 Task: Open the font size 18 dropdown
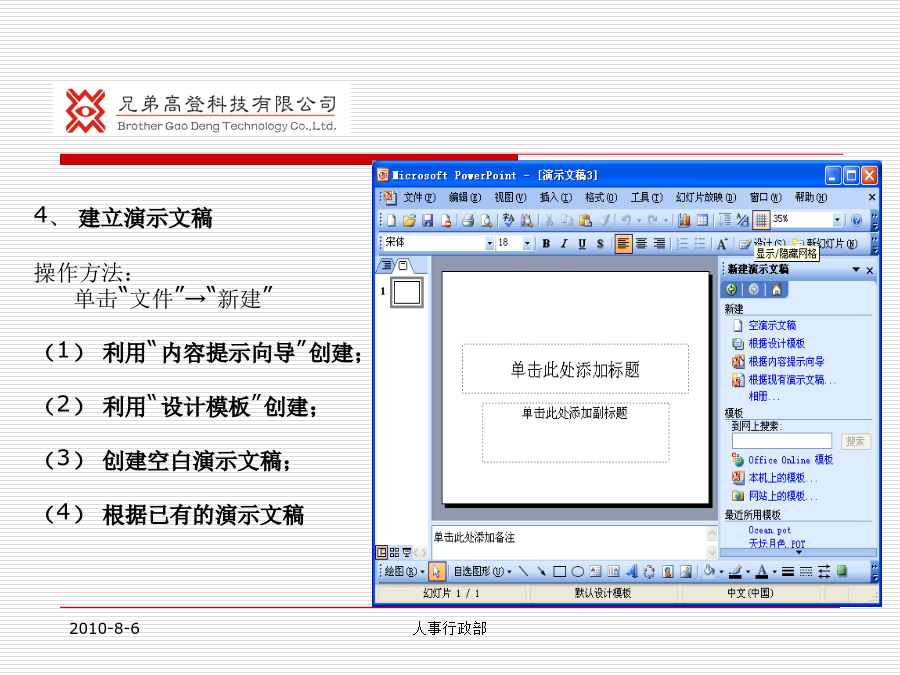coord(527,244)
